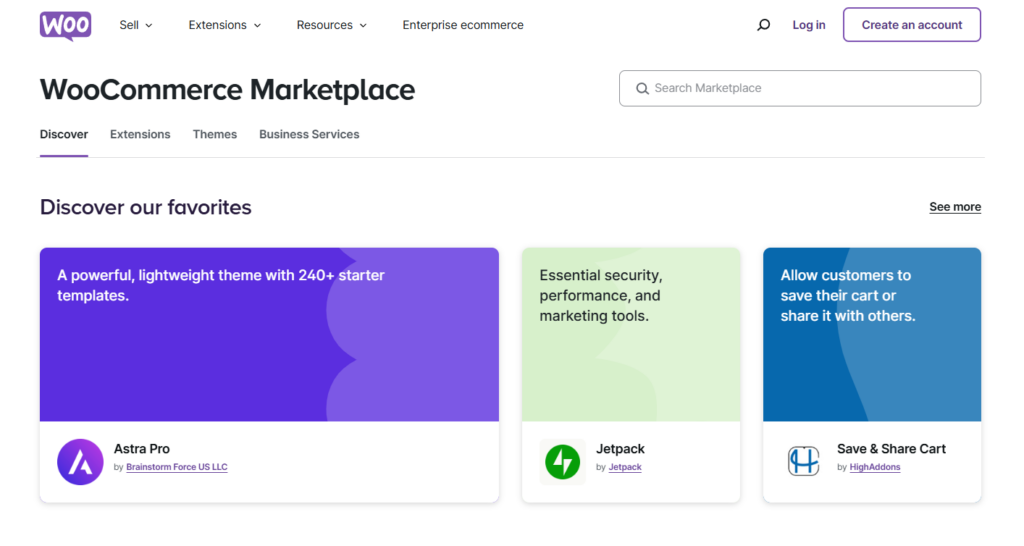Click the Save & Share Cart icon

pos(803,461)
